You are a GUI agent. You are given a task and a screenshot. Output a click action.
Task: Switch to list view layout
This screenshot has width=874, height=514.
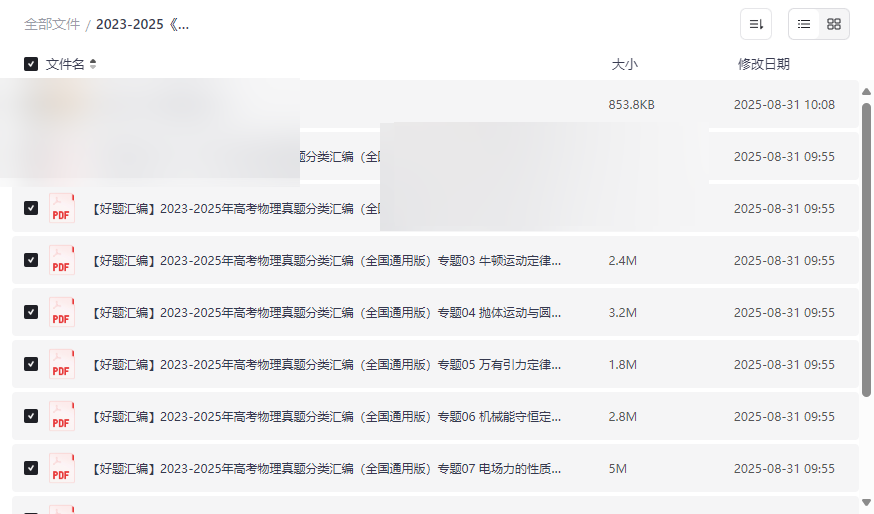pyautogui.click(x=804, y=24)
